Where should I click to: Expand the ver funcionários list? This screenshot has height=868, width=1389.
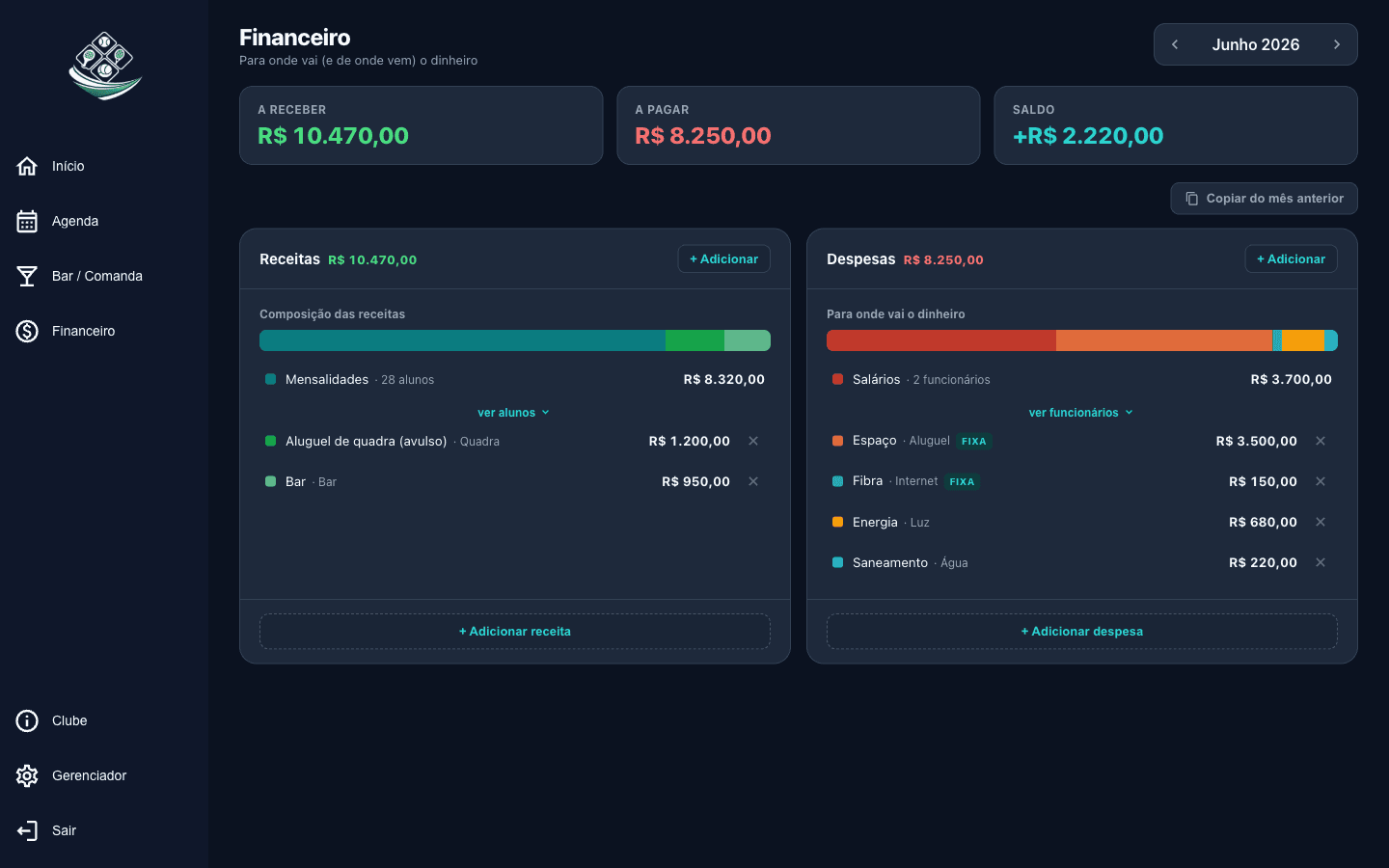pyautogui.click(x=1081, y=413)
